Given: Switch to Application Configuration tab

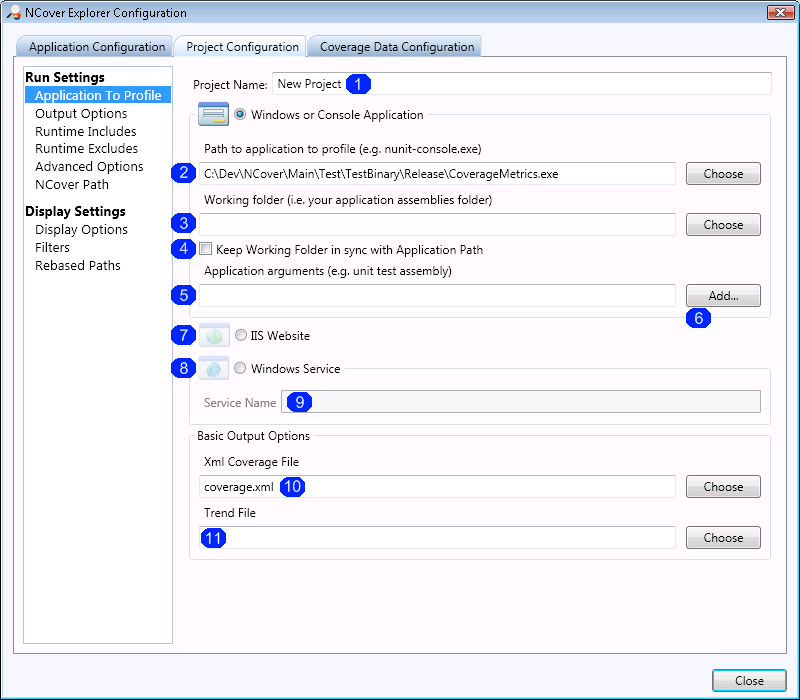Looking at the screenshot, I should coord(94,46).
